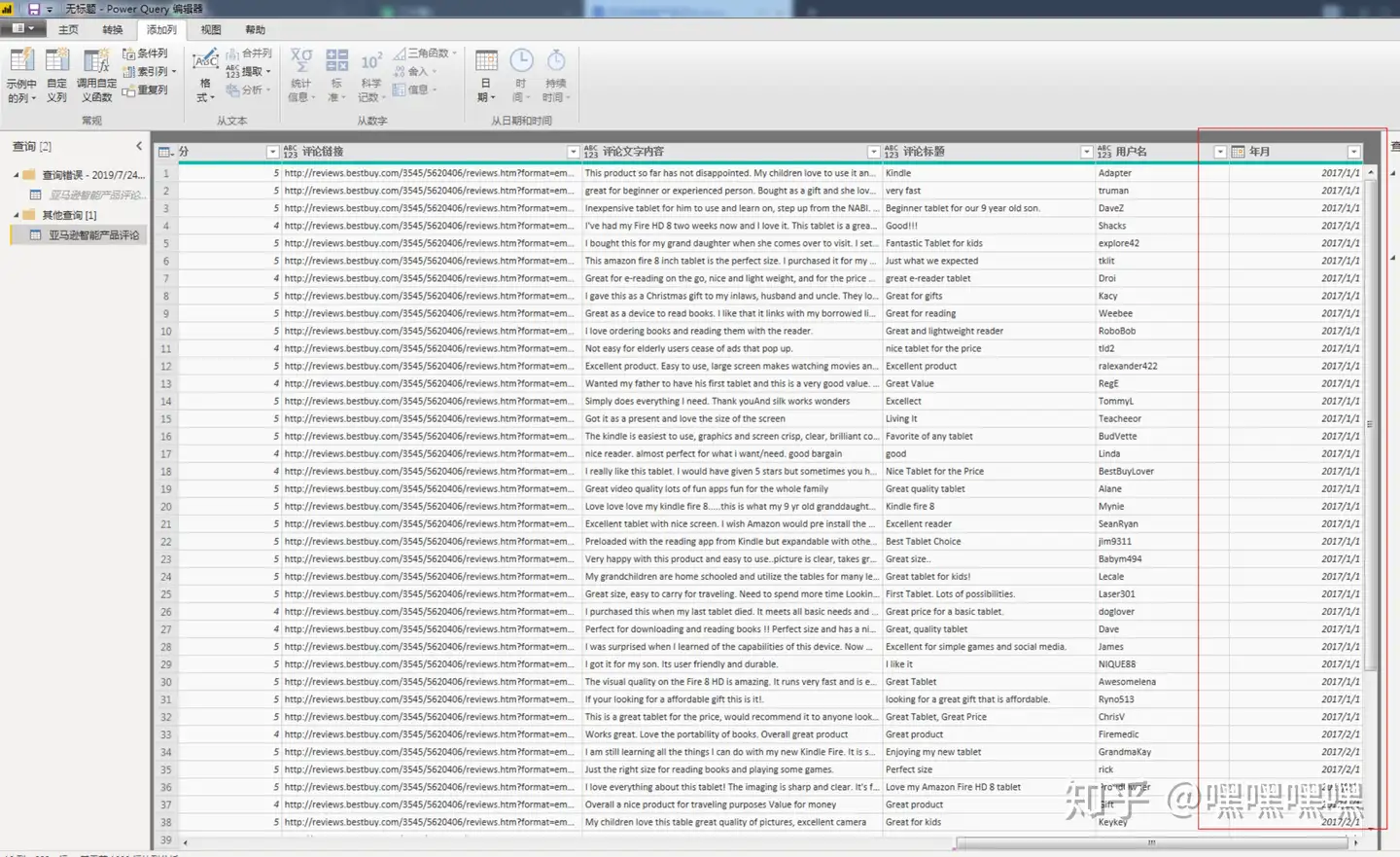Image resolution: width=1400 pixels, height=857 pixels.
Task: Open filter dropdown of 用户名 column
Action: [x=1220, y=152]
